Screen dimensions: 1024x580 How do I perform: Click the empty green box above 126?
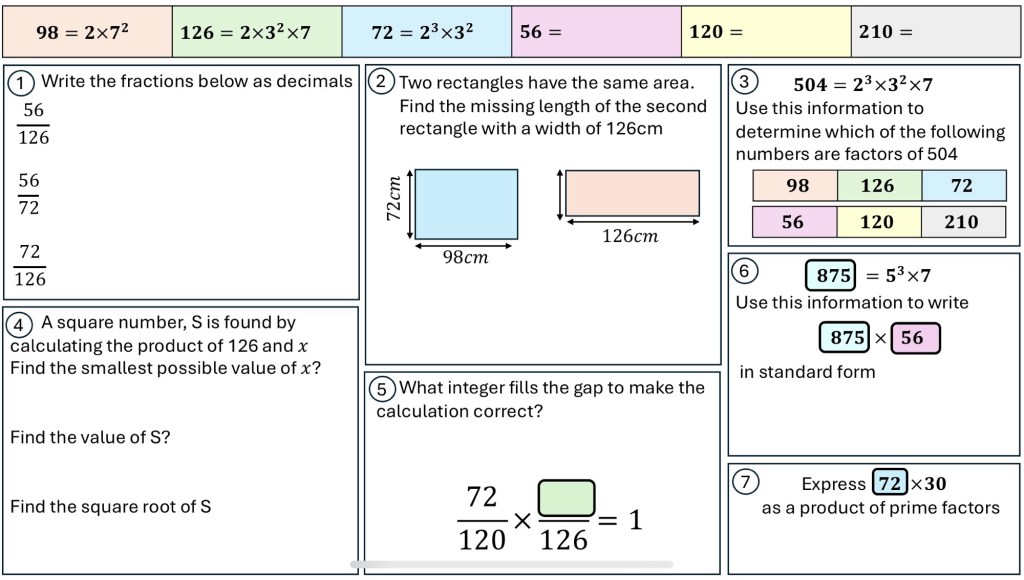pos(566,497)
